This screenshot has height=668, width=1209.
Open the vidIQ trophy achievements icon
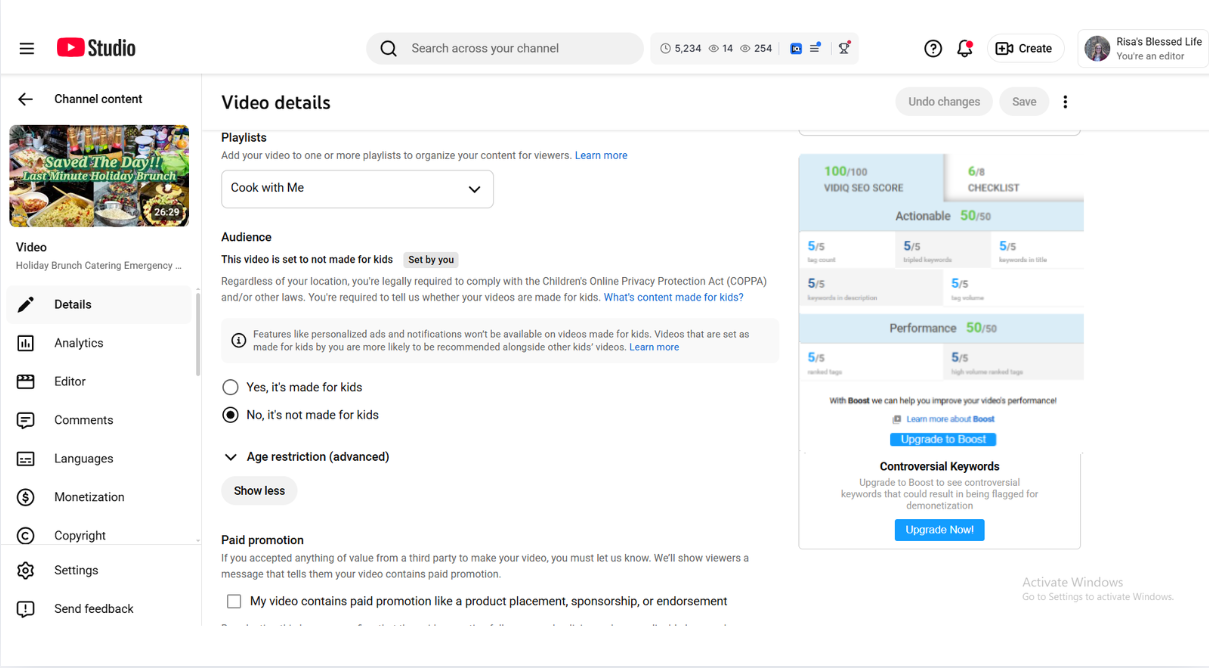point(844,48)
